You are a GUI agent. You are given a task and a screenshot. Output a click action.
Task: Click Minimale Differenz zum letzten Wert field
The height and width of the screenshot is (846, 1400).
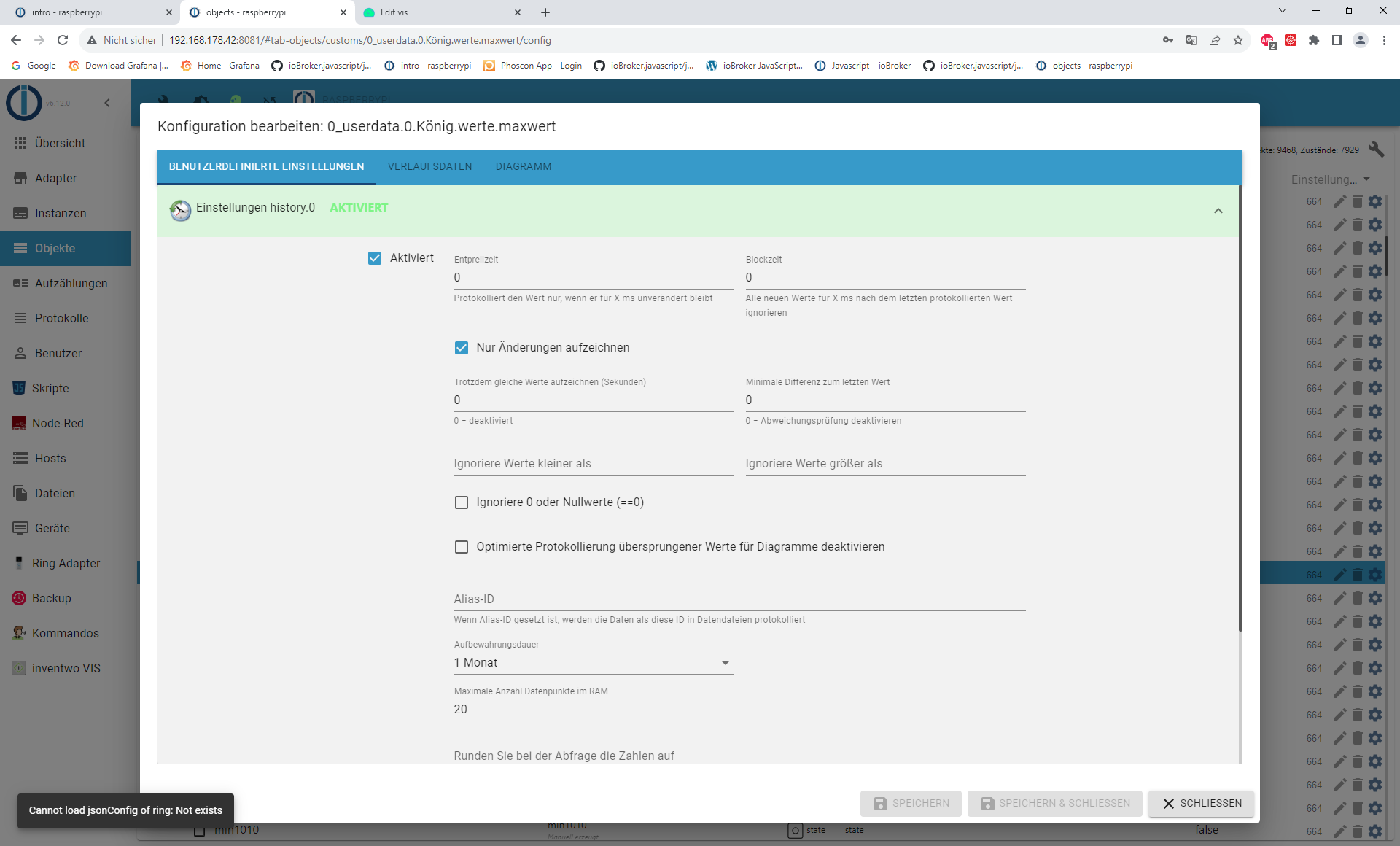(x=885, y=400)
